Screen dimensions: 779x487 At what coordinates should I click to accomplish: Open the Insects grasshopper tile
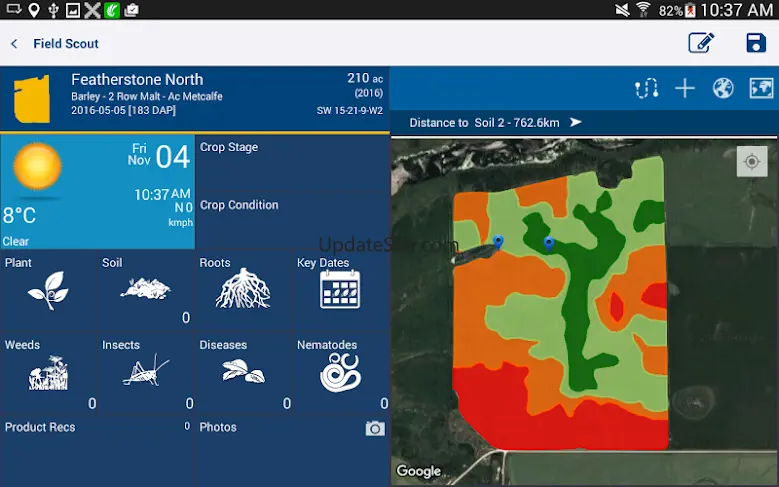point(146,373)
